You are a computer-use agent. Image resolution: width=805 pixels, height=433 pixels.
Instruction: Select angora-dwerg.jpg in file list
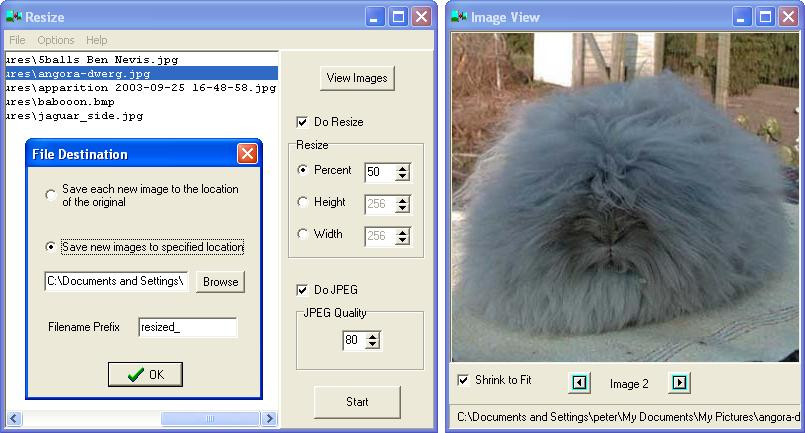click(142, 73)
